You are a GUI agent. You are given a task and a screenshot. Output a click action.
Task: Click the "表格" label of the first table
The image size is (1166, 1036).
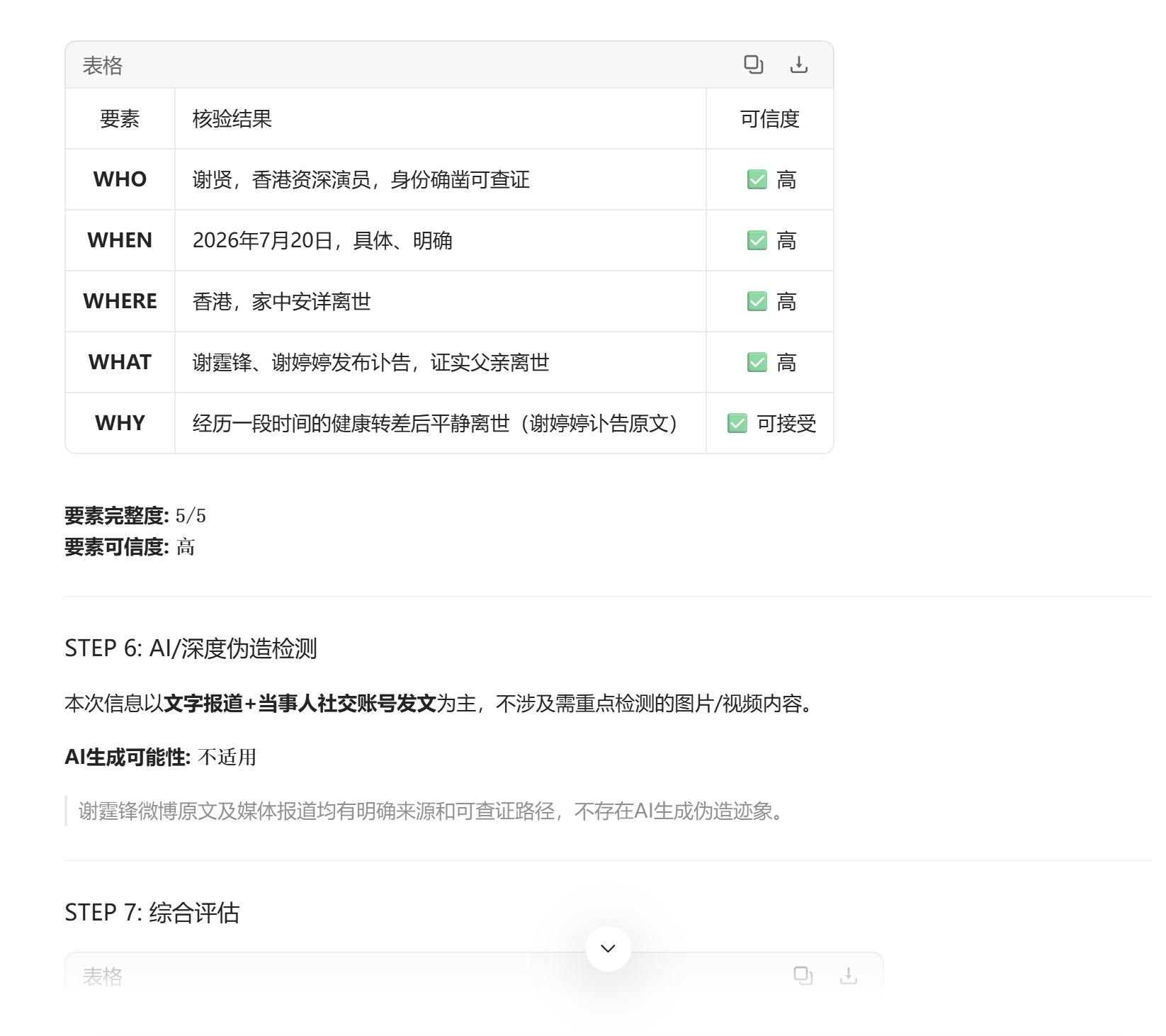coord(102,65)
